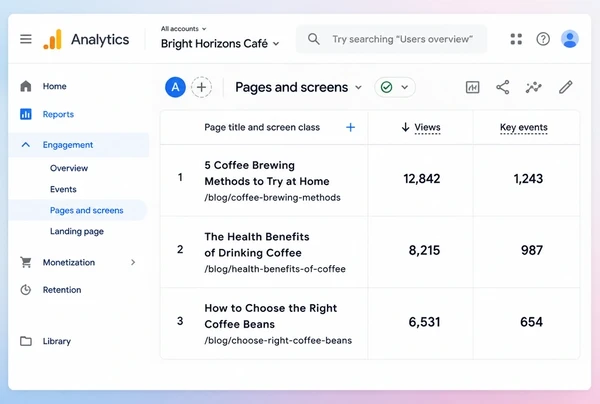Customize report with pencil icon

(x=565, y=87)
